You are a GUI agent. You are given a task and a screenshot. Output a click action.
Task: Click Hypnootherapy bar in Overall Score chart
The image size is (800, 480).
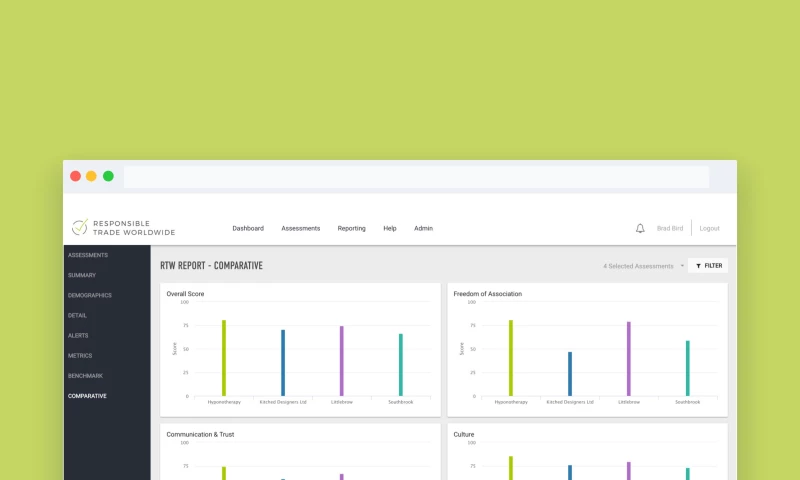[224, 358]
